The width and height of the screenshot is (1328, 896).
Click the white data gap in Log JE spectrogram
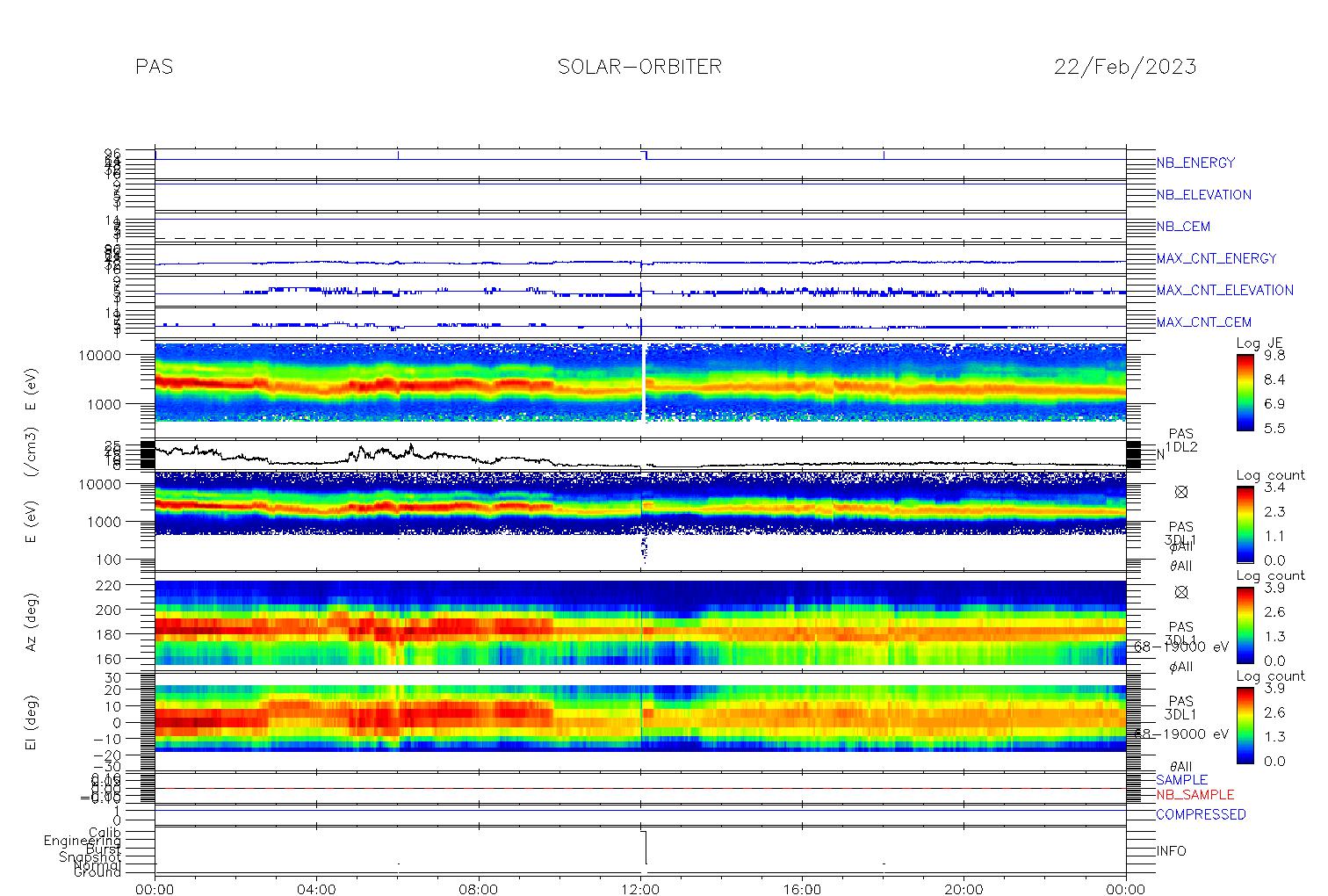(646, 382)
